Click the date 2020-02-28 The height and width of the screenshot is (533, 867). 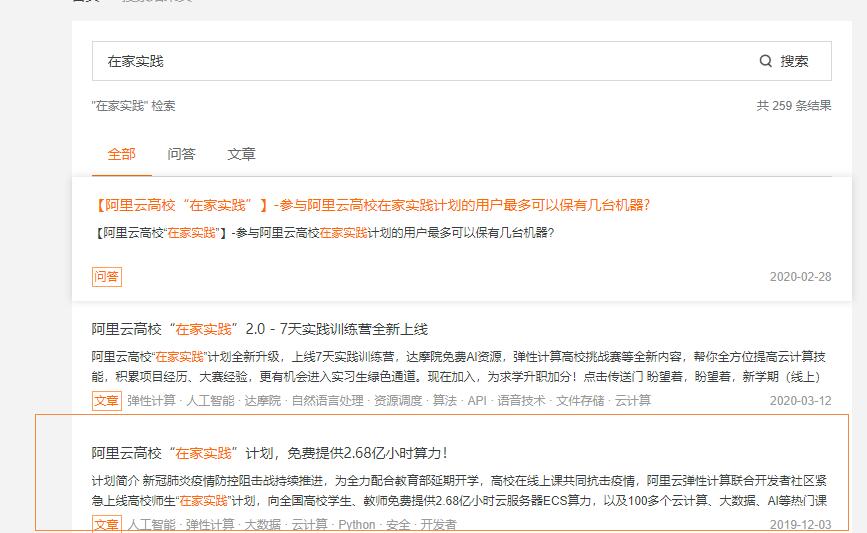801,276
